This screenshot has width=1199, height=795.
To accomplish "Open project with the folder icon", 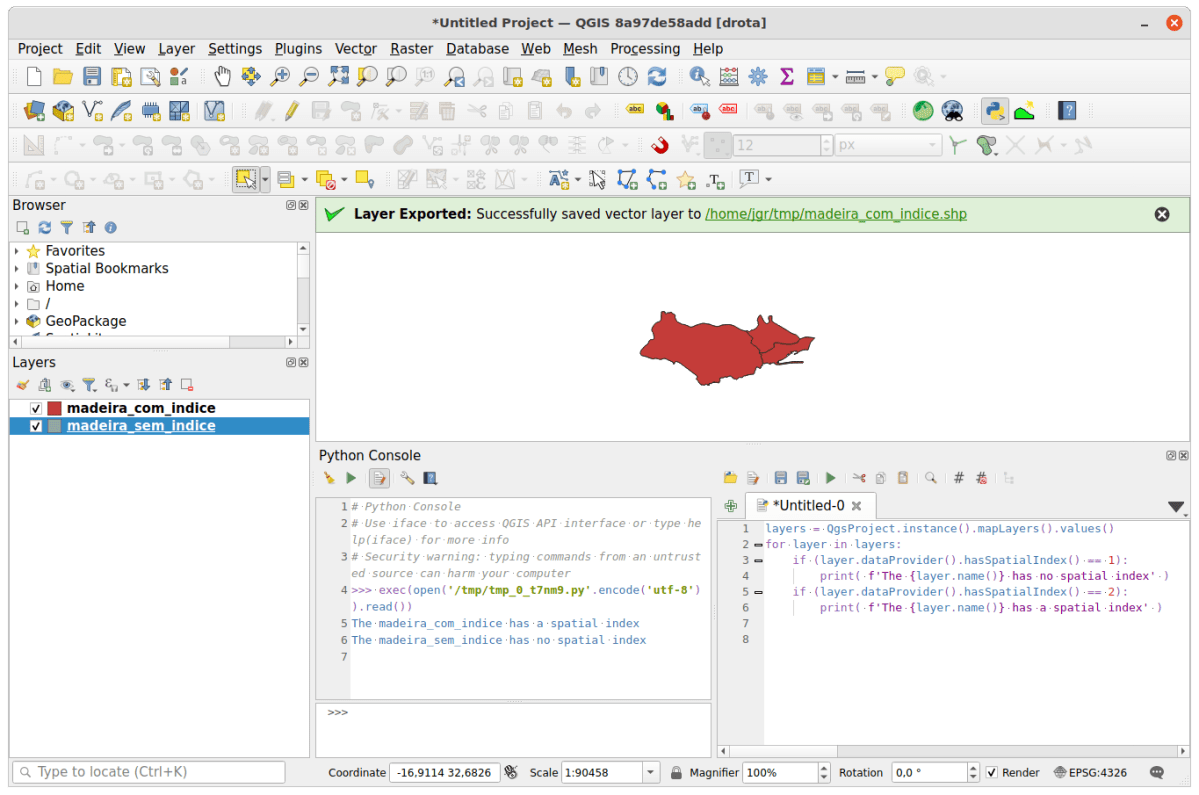I will tap(63, 76).
